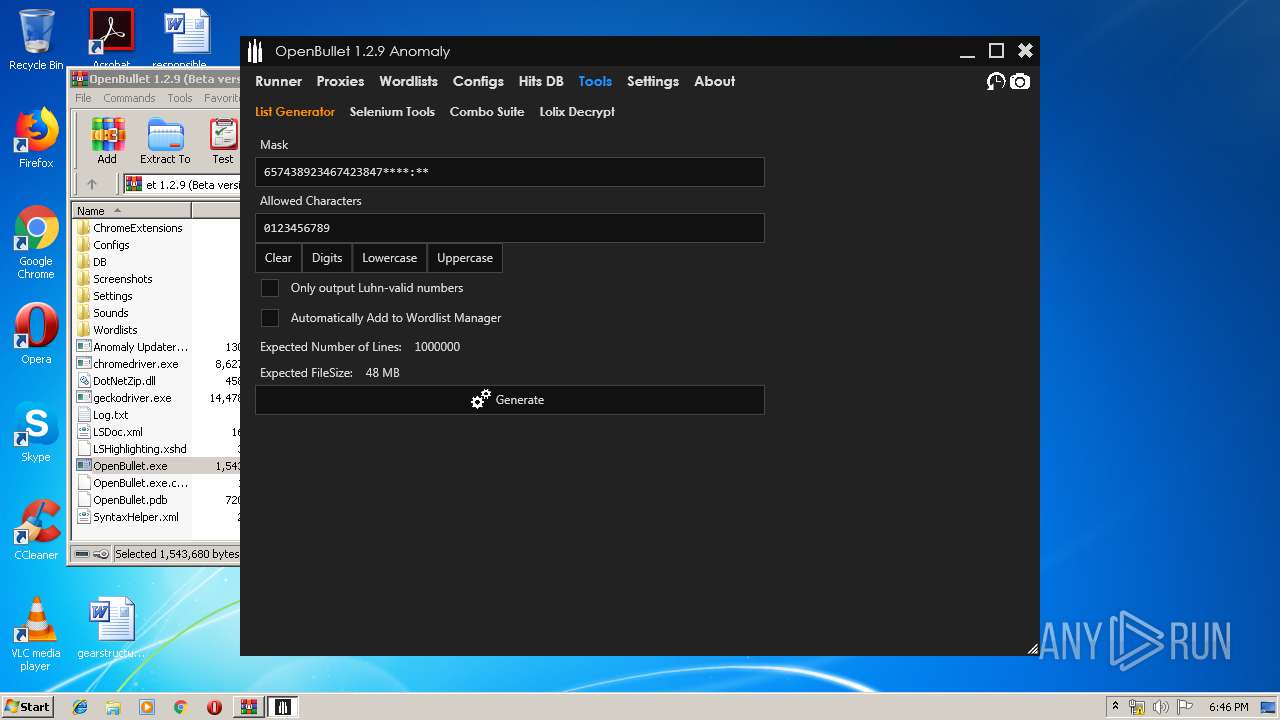Click the OpenBullet taskbar button
Viewport: 1280px width, 720px height.
283,707
